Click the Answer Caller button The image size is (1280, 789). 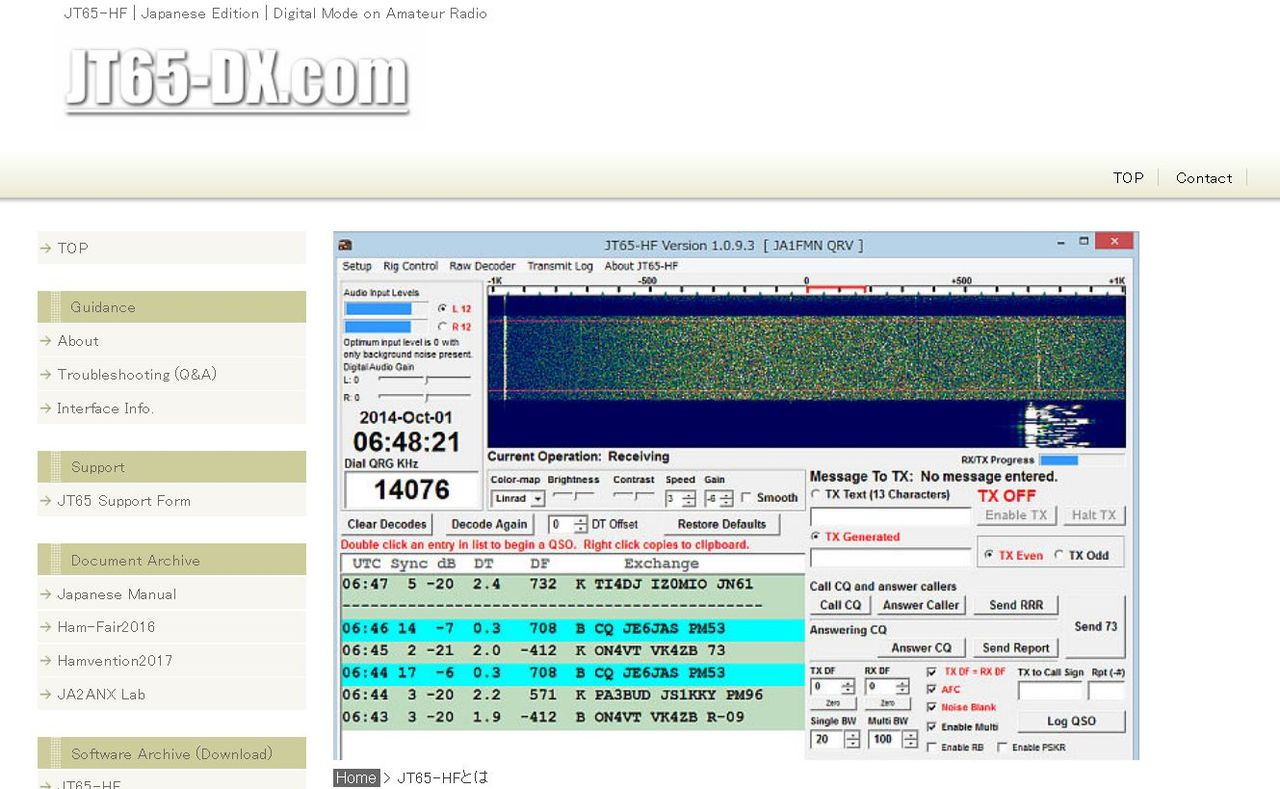921,605
